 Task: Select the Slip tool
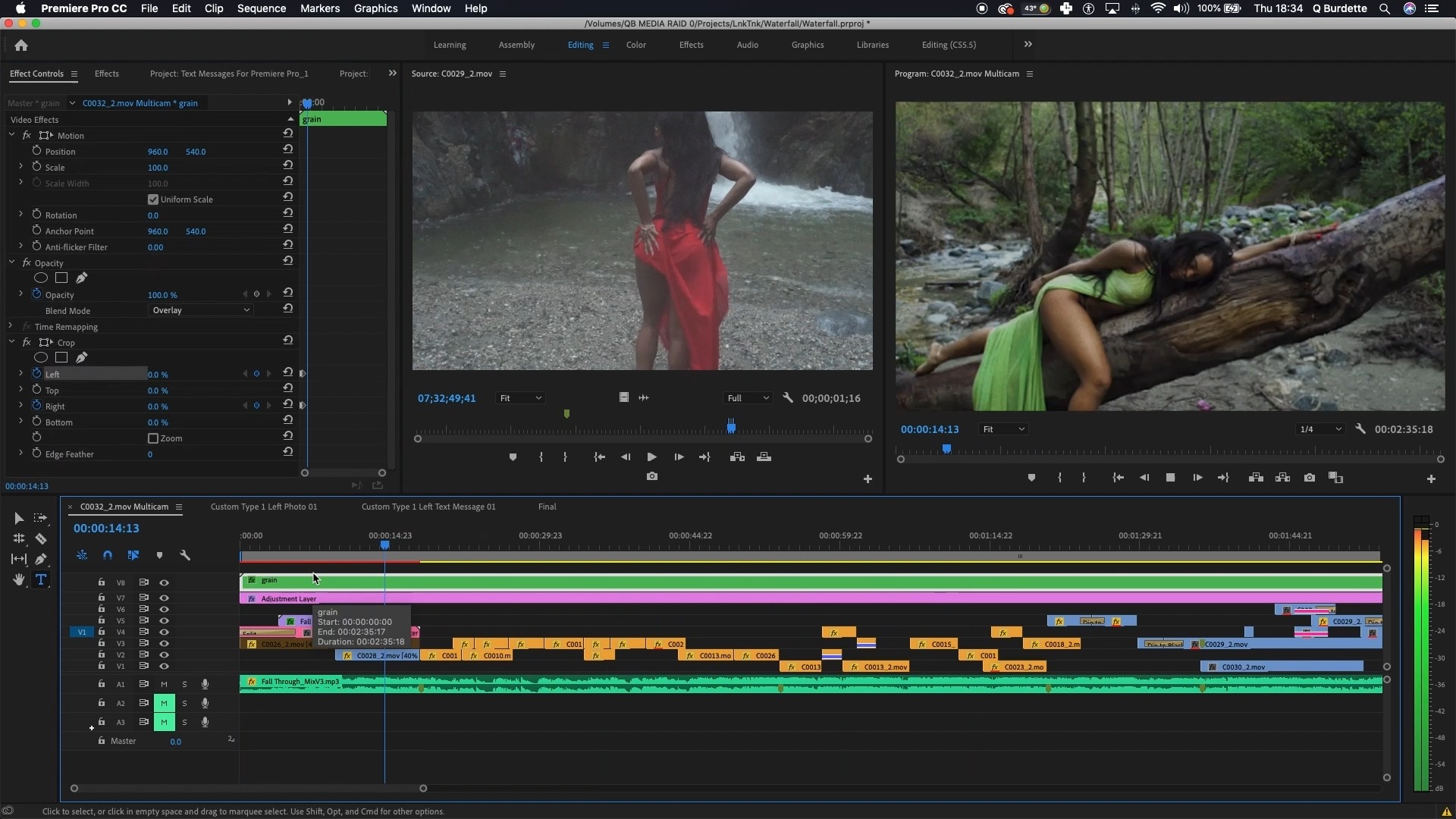click(19, 559)
